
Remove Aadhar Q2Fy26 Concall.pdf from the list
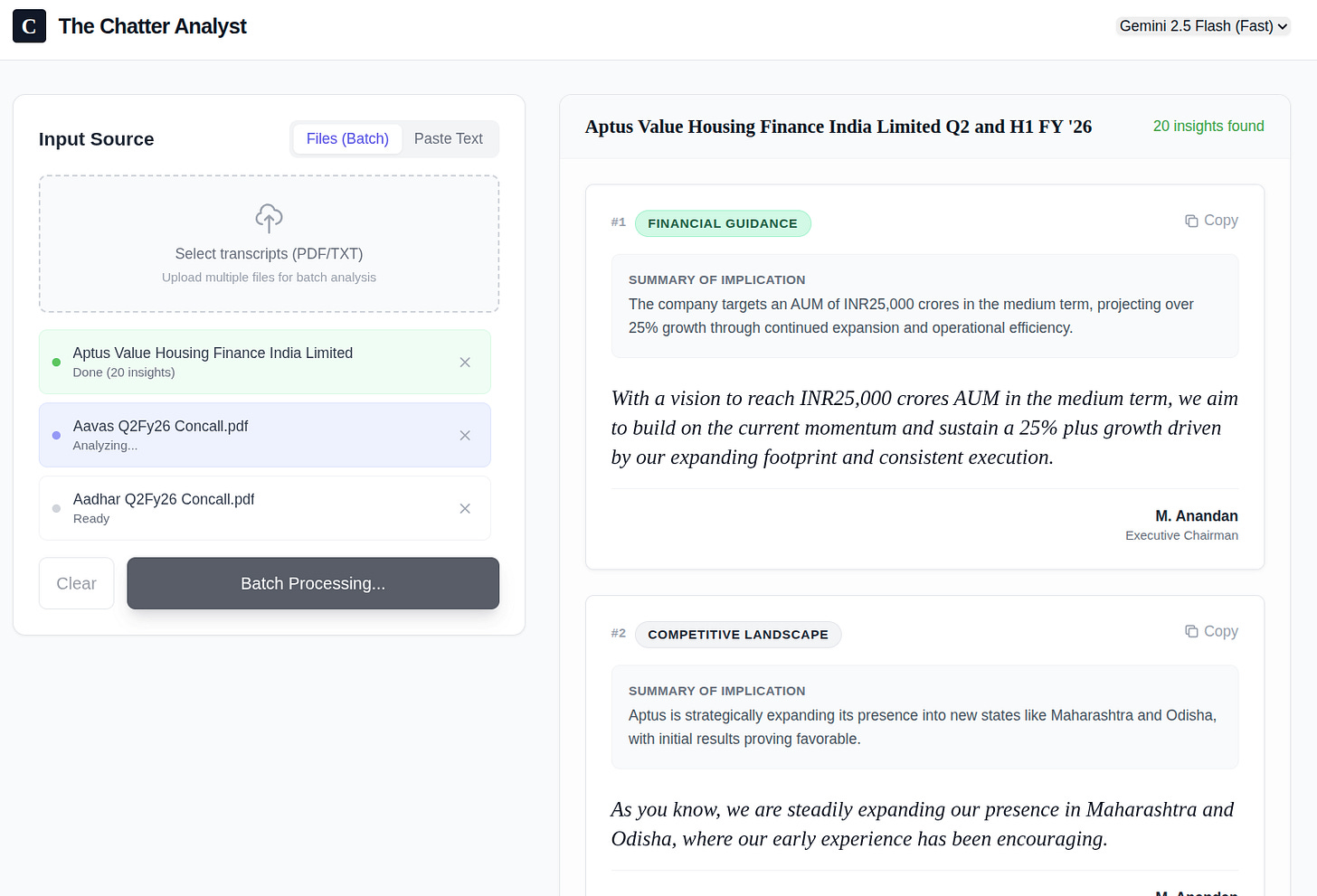pos(465,509)
